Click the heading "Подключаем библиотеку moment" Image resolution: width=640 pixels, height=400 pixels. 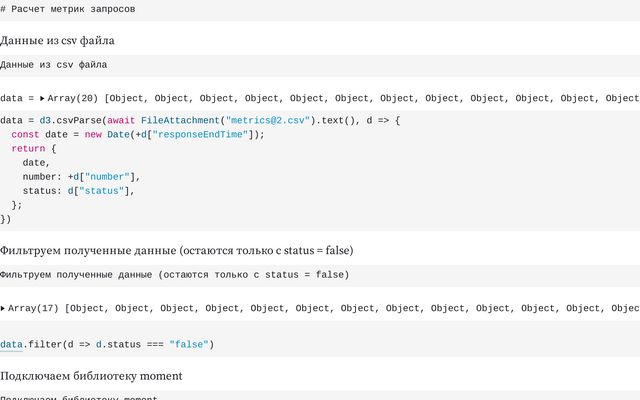pyautogui.click(x=91, y=376)
